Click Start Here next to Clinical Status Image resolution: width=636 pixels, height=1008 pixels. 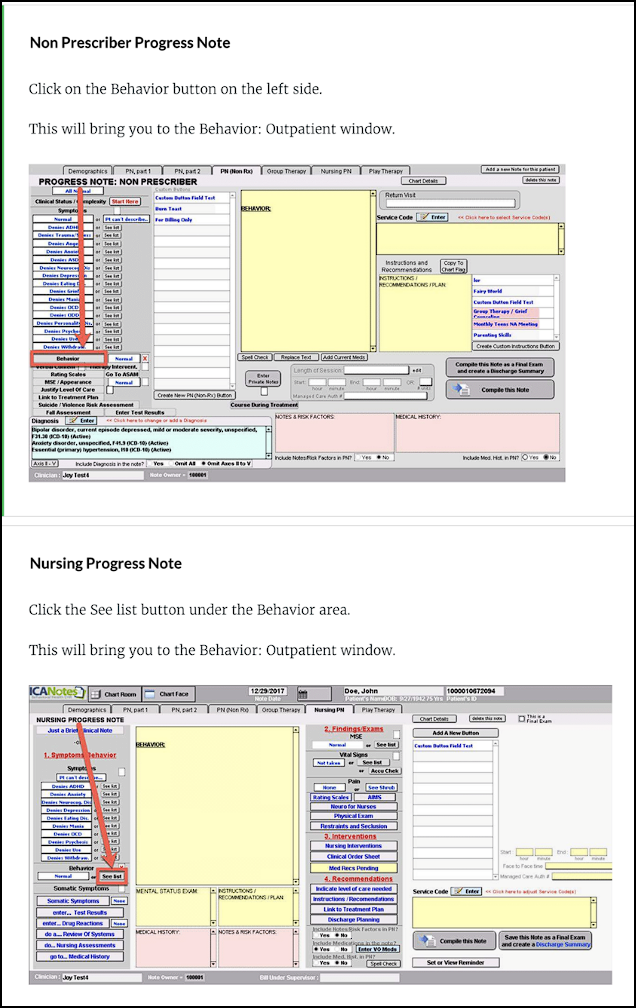(x=125, y=201)
